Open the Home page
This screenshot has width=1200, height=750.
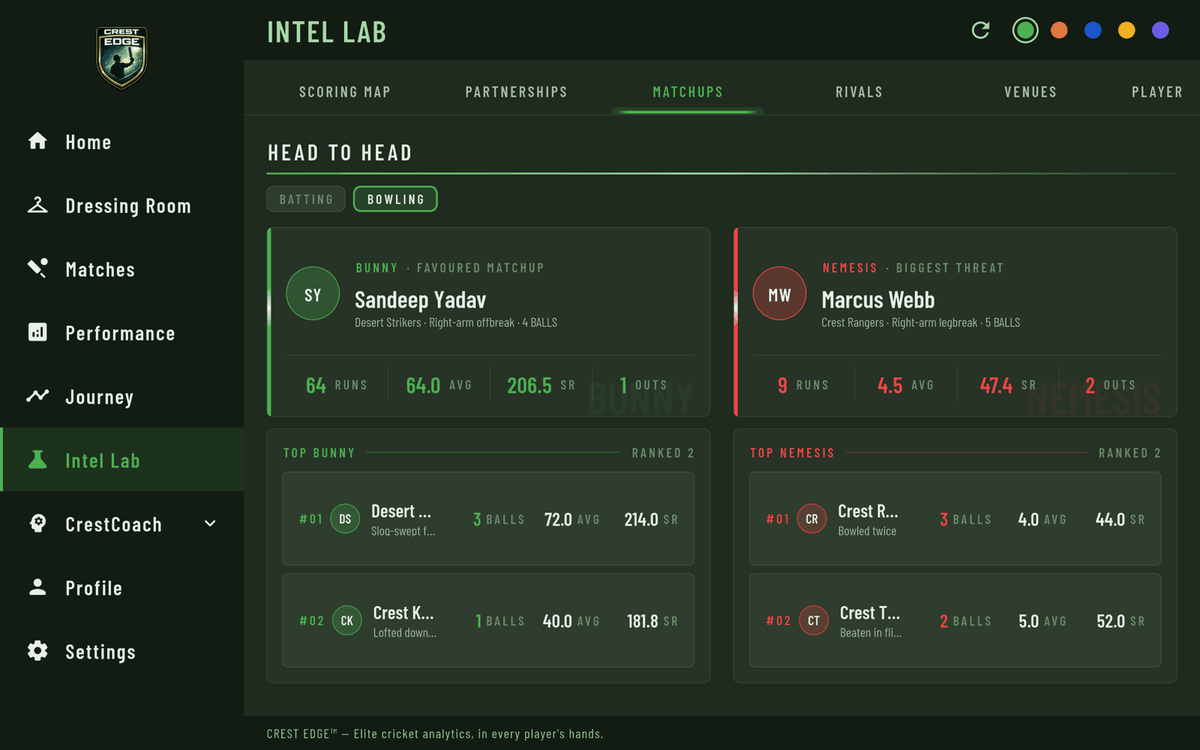point(121,142)
